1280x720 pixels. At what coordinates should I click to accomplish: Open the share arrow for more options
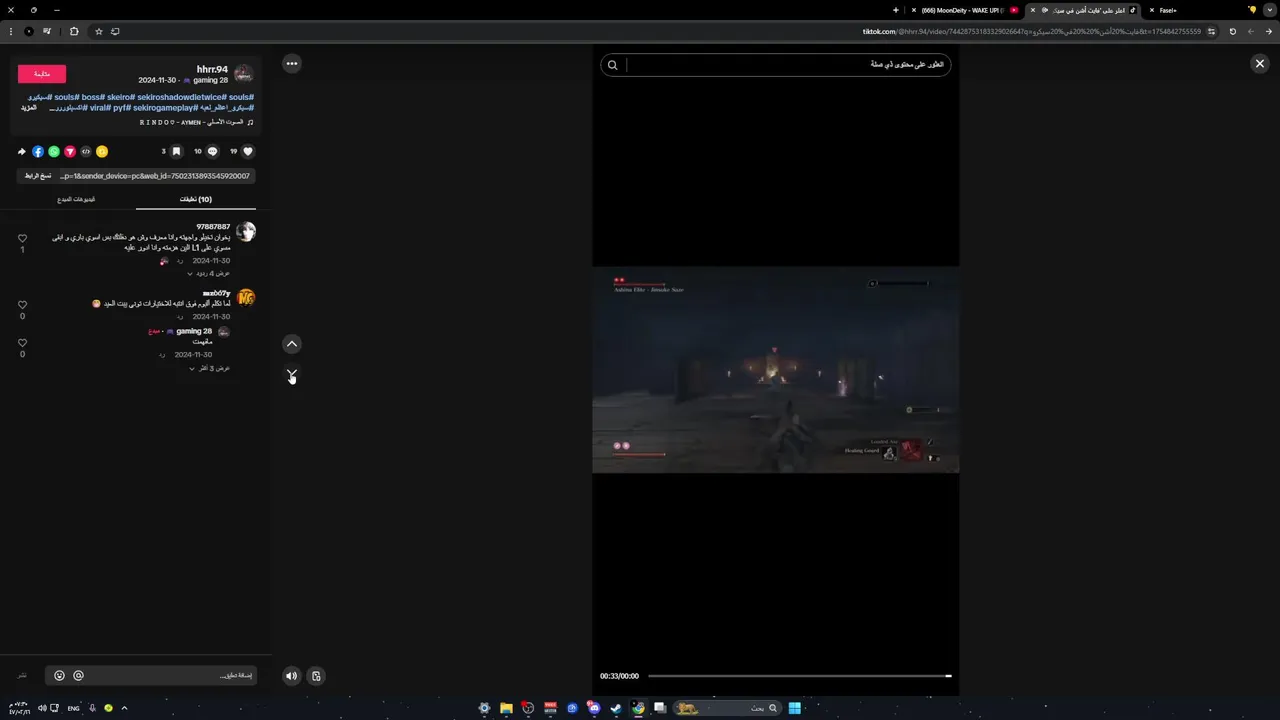coord(22,152)
